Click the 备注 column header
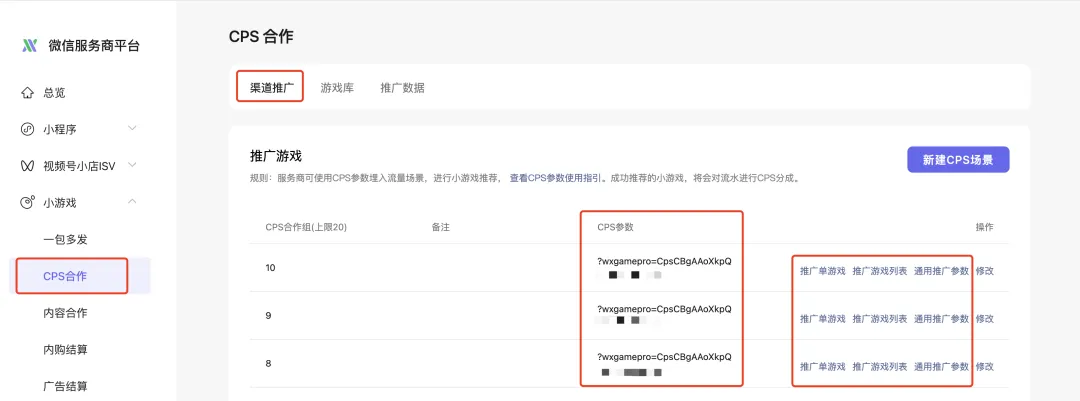 440,227
